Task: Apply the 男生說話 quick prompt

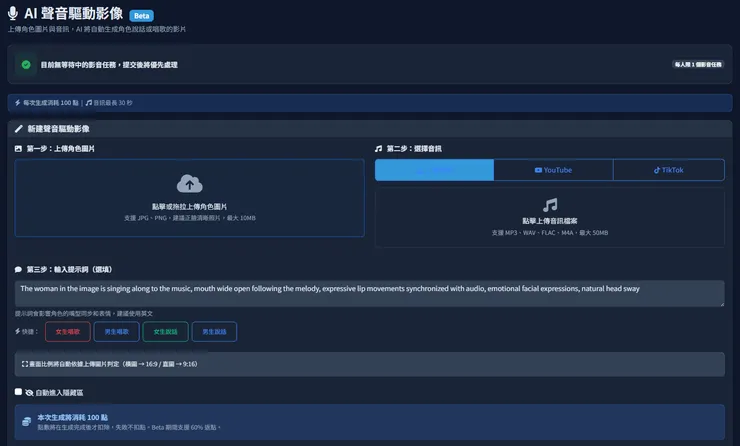Action: [x=214, y=332]
